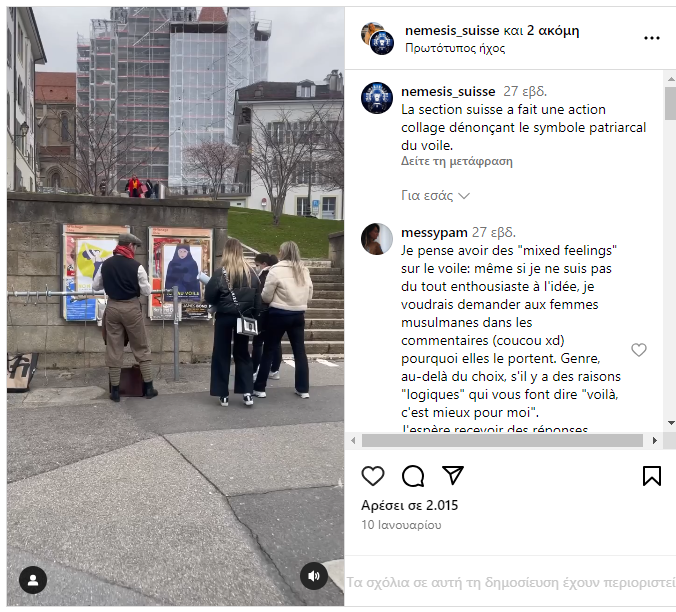This screenshot has height=612, width=676.
Task: View likes list 'Αρέσει σε 2.015'
Action: 410,505
